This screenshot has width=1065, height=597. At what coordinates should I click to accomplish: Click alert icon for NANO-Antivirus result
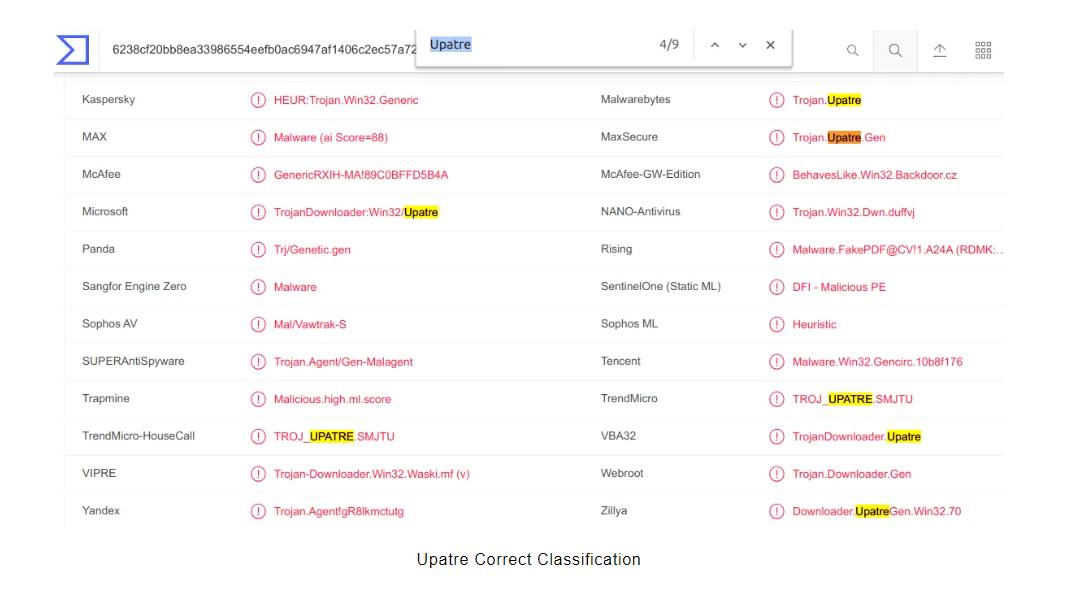click(776, 212)
